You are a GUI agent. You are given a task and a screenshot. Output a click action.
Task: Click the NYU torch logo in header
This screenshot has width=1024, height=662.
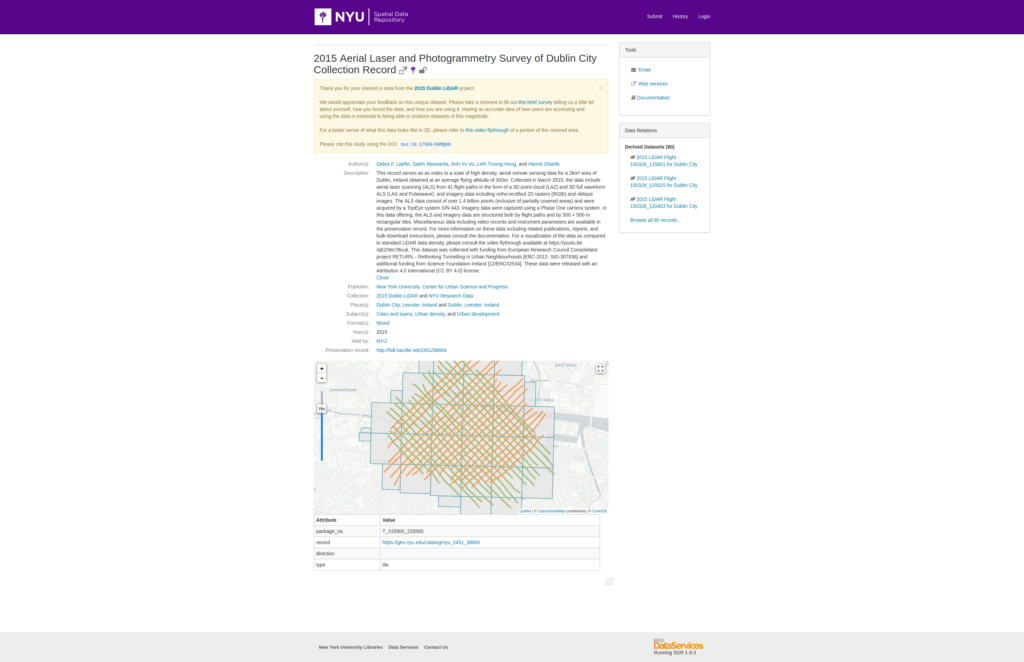[323, 16]
